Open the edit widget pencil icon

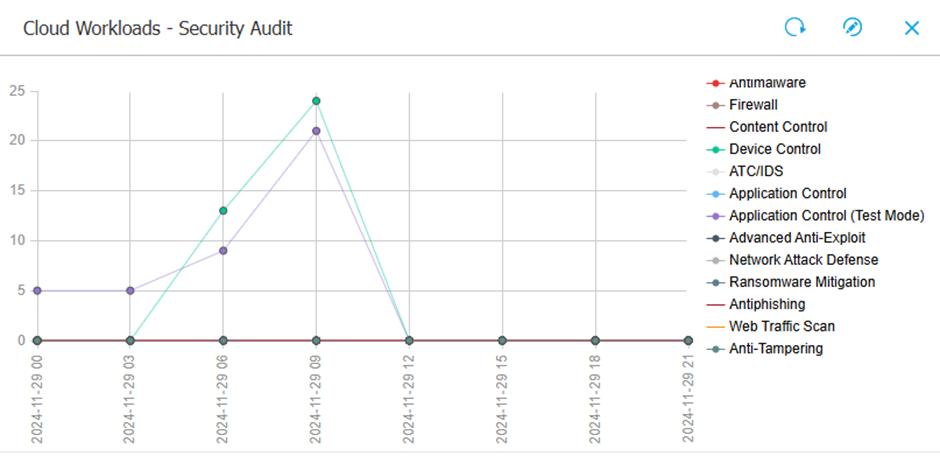coord(852,28)
